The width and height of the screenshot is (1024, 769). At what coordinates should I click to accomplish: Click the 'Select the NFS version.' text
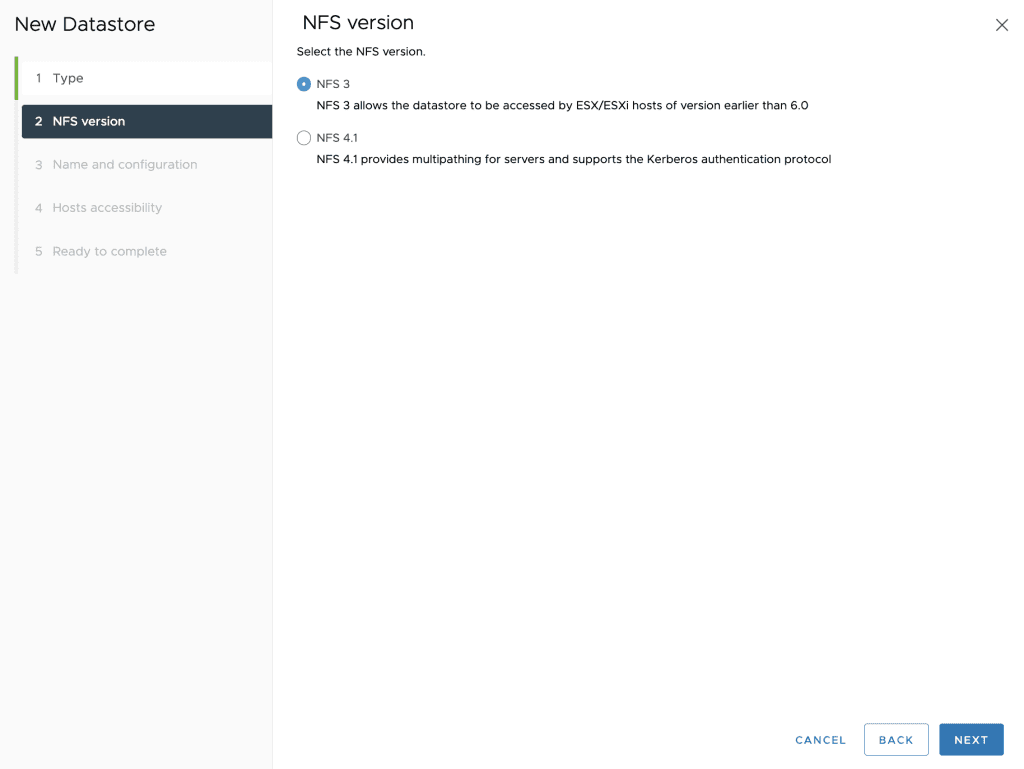(361, 52)
